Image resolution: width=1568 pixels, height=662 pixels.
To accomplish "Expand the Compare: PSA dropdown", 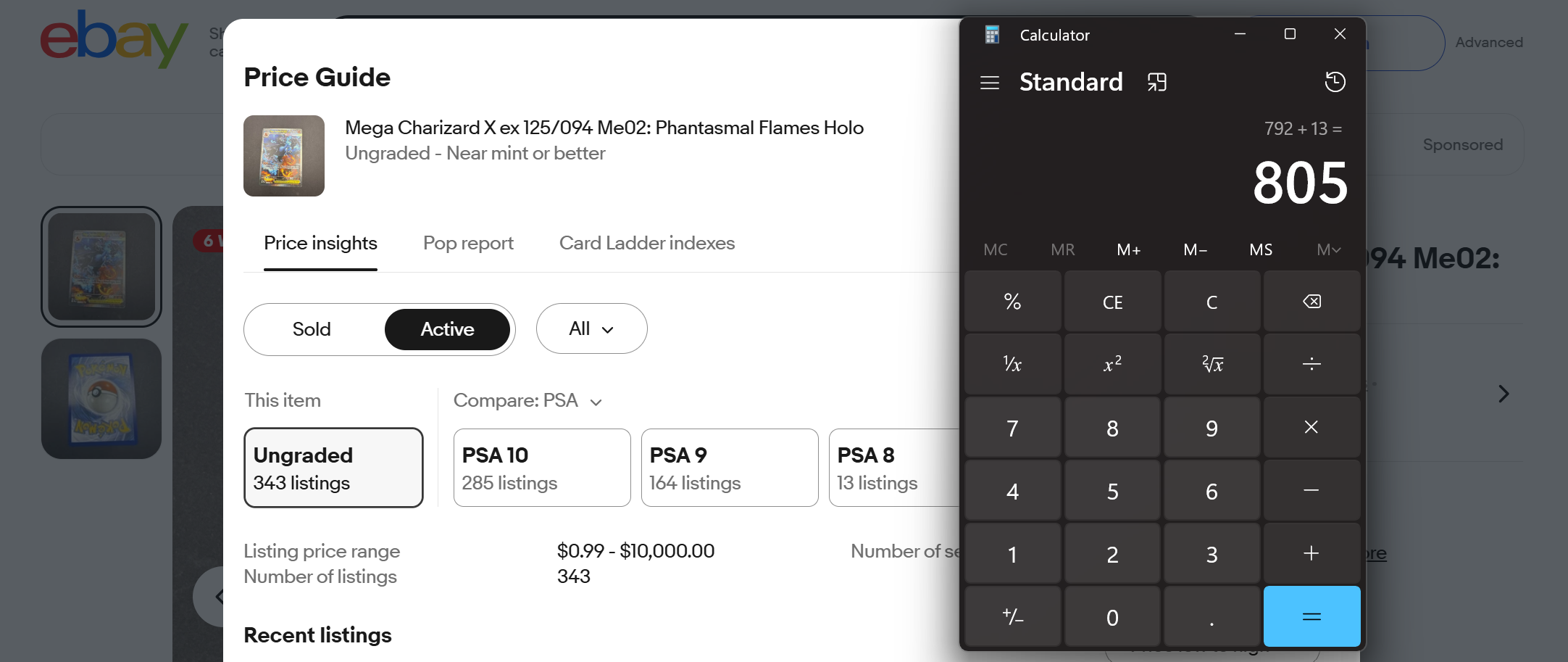I will pos(527,400).
